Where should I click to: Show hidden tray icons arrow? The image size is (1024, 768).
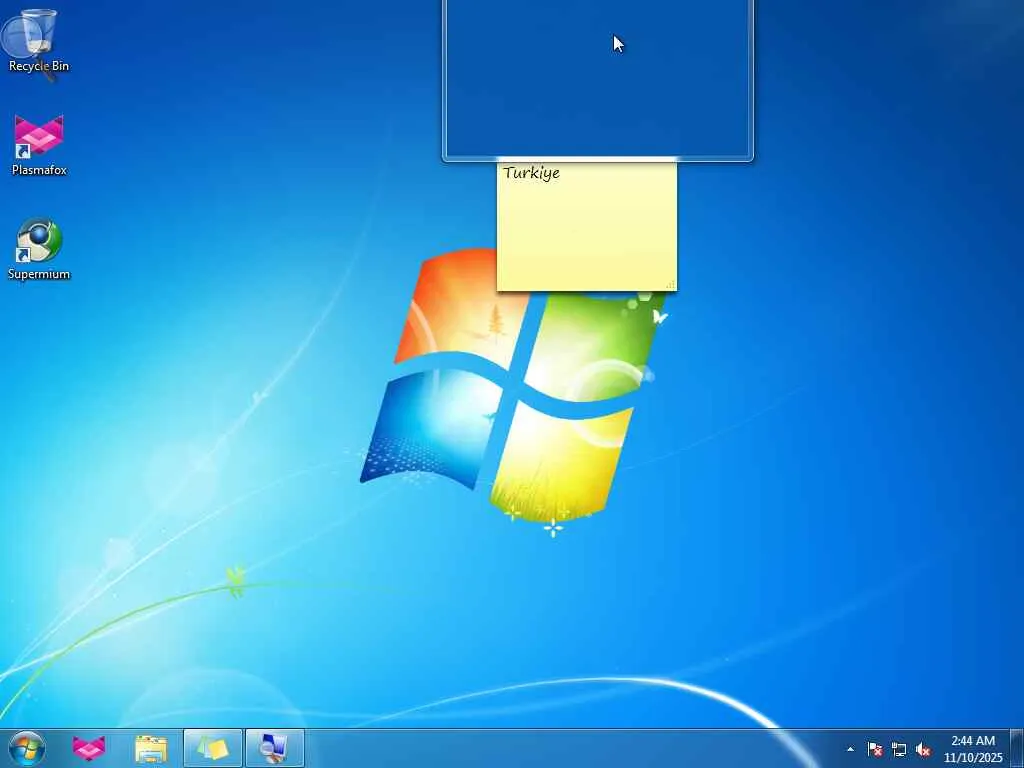tap(850, 749)
